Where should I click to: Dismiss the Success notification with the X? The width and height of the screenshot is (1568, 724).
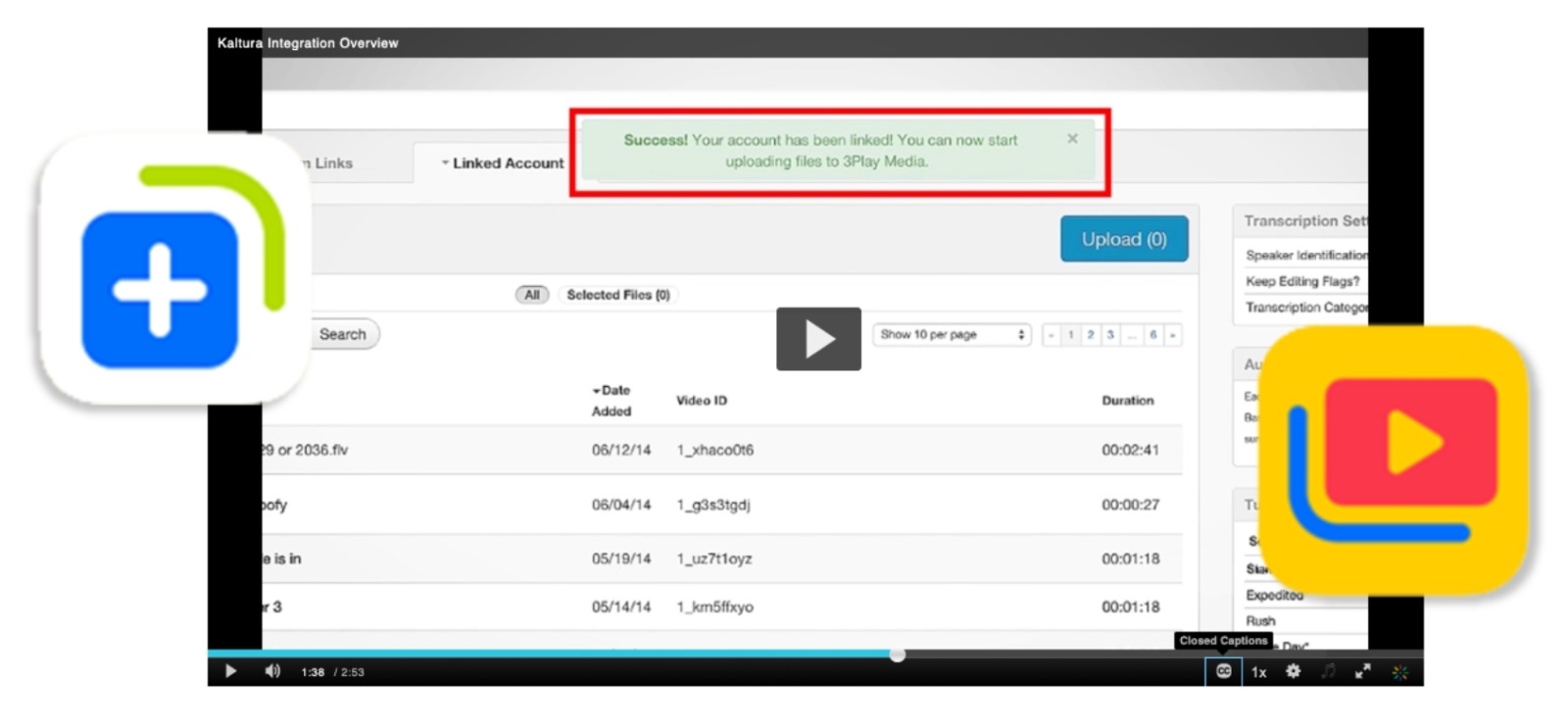tap(1072, 139)
